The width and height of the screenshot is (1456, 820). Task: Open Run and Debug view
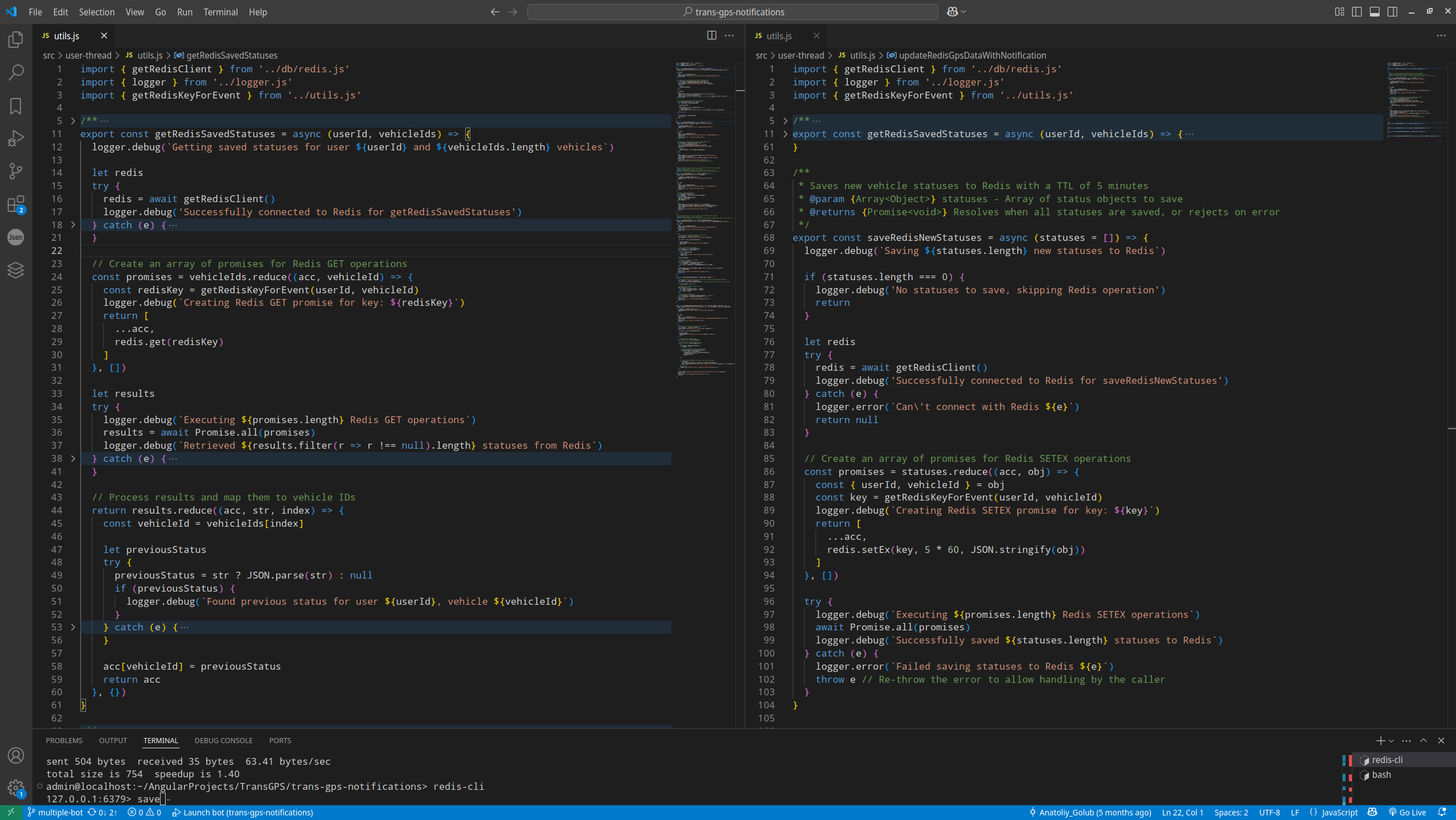coord(16,138)
